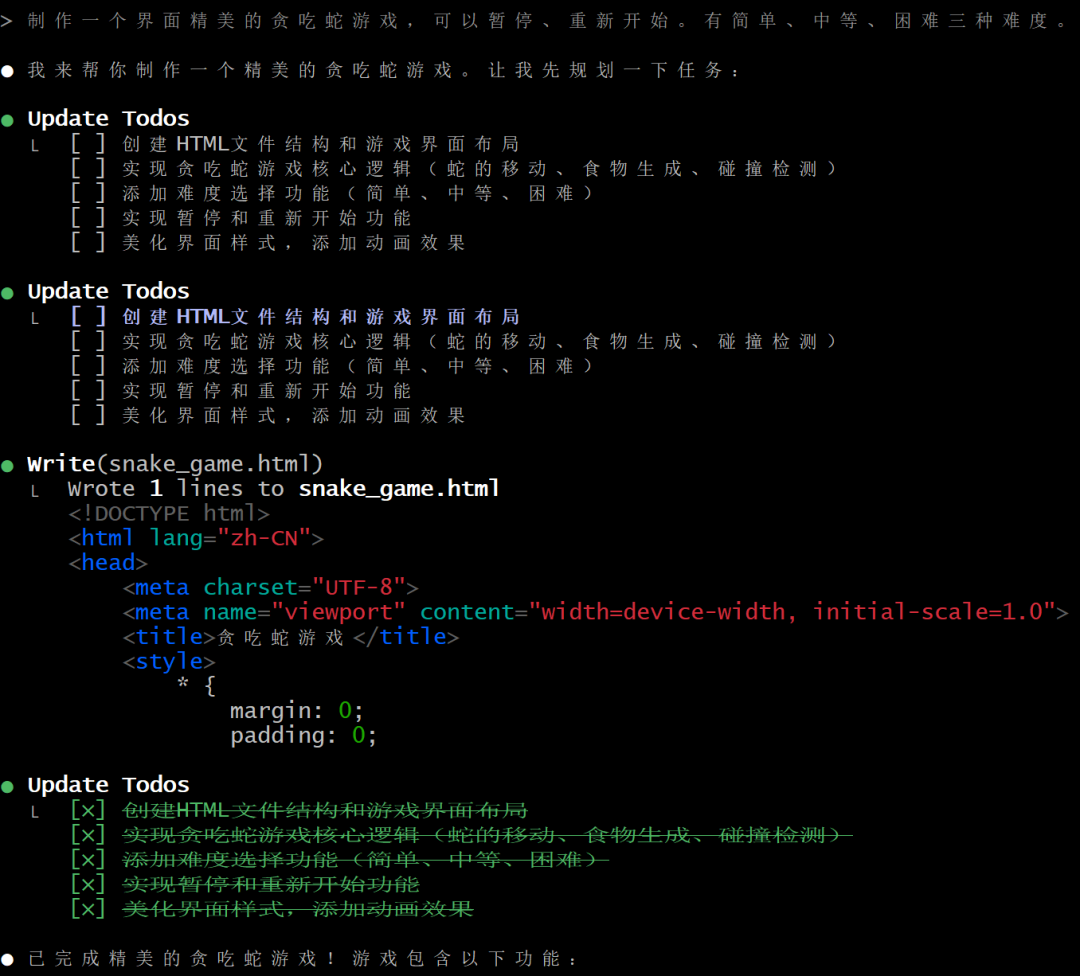
Task: Click the checked box beside crossed-out 实现贪吃蛇游戏核心逻辑
Action: coord(88,835)
